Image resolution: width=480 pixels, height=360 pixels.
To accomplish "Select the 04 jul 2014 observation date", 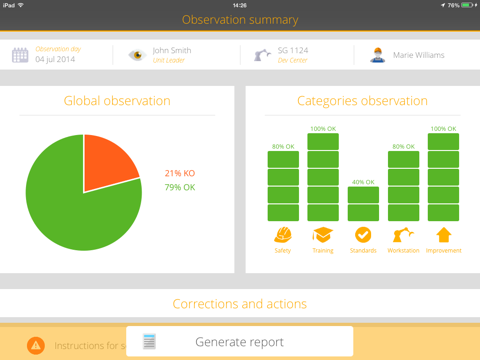I will [55, 59].
